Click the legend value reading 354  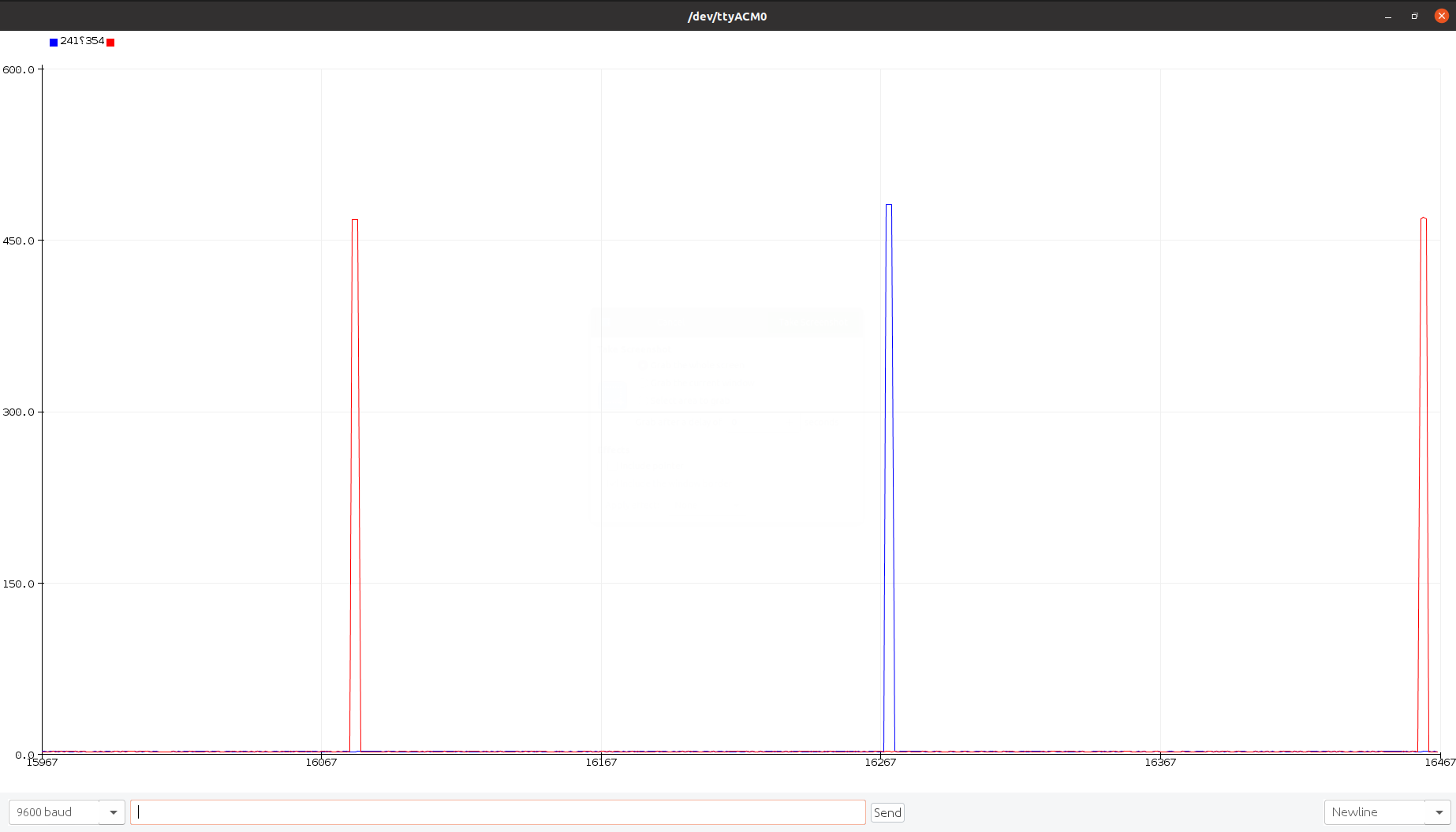tap(94, 41)
